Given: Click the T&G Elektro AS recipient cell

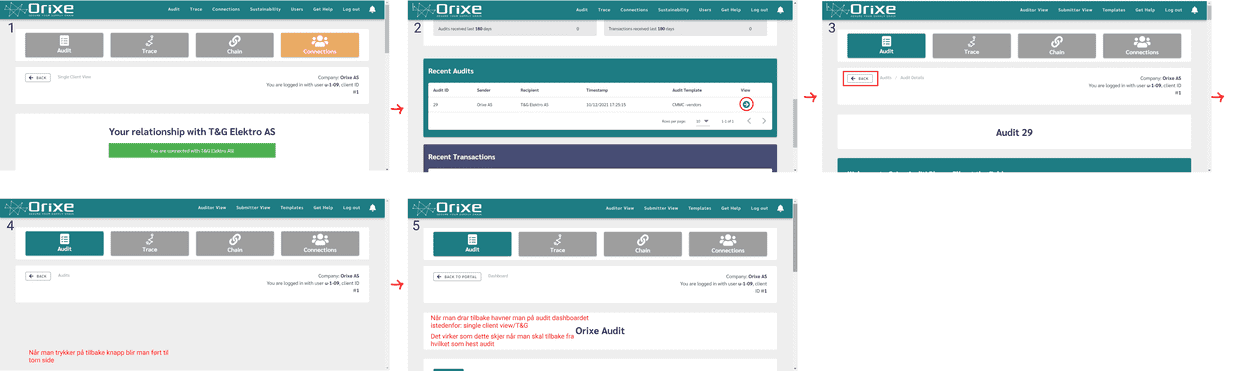Looking at the screenshot, I should (x=536, y=104).
